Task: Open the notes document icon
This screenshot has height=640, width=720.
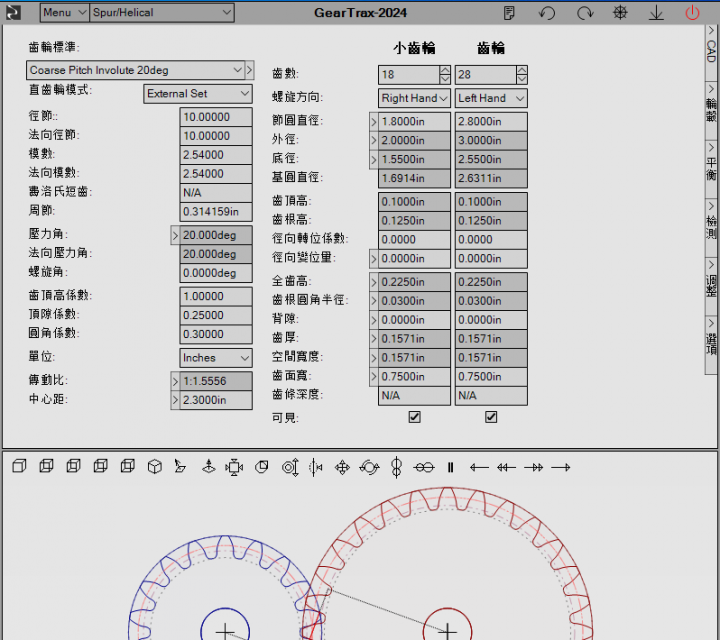Action: [x=510, y=13]
